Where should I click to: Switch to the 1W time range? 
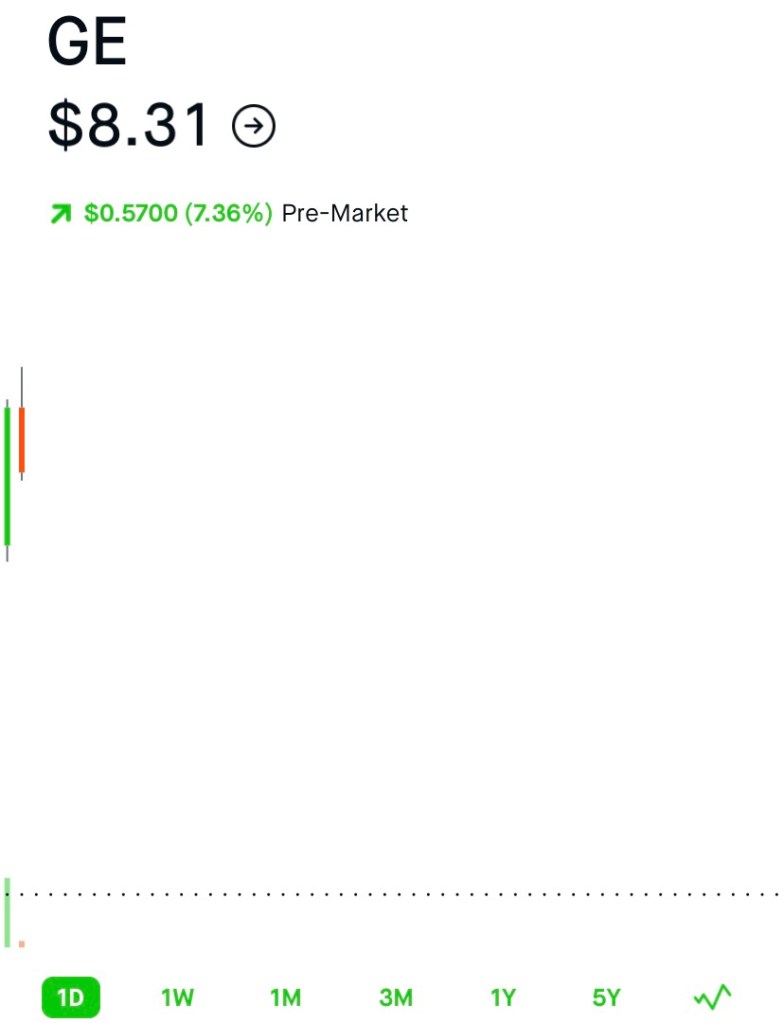coord(177,997)
